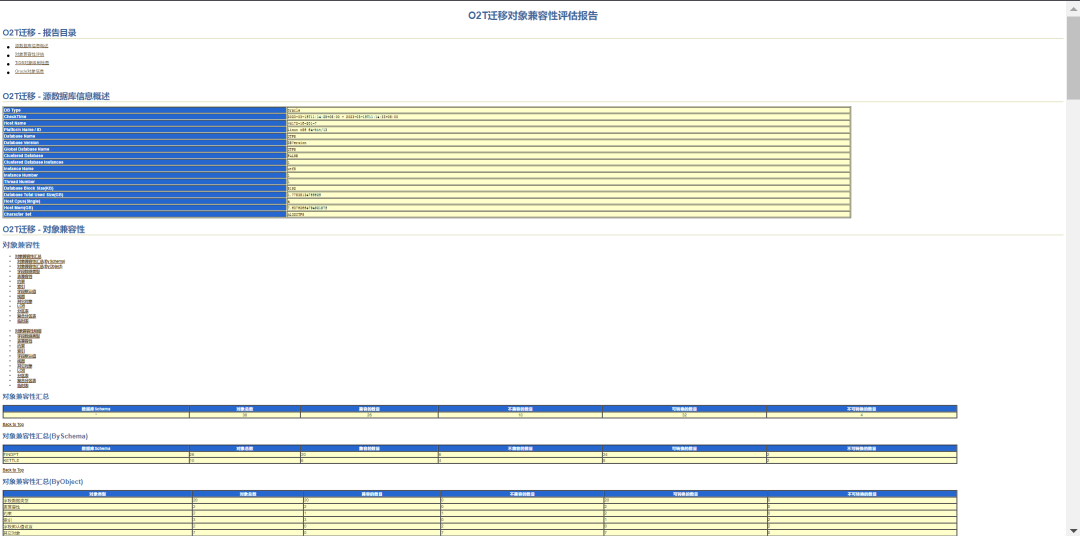Click the Platform Name / ID value cell
The height and width of the screenshot is (536, 1080).
coord(569,130)
